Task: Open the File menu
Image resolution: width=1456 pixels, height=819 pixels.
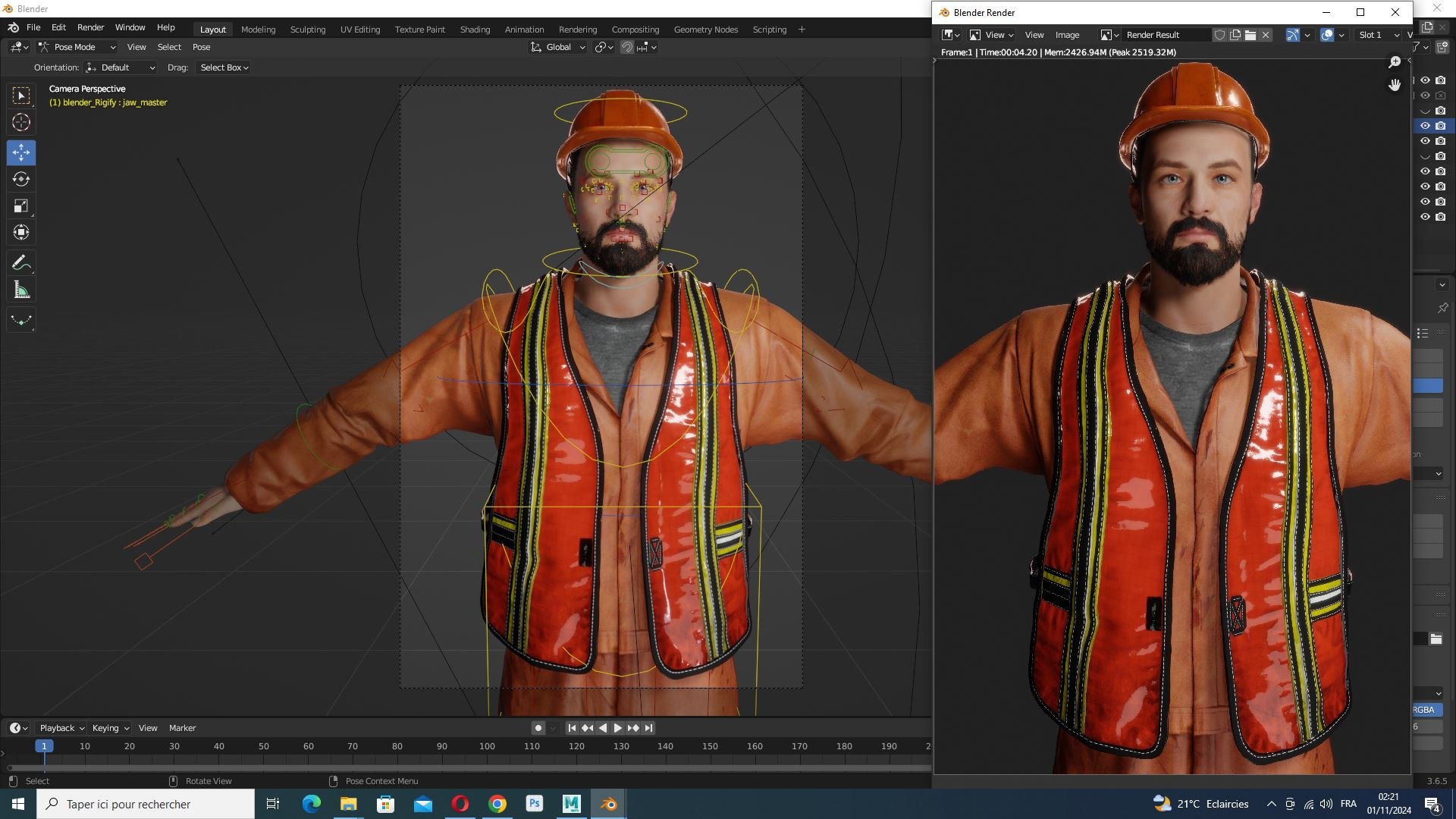Action: (x=33, y=27)
